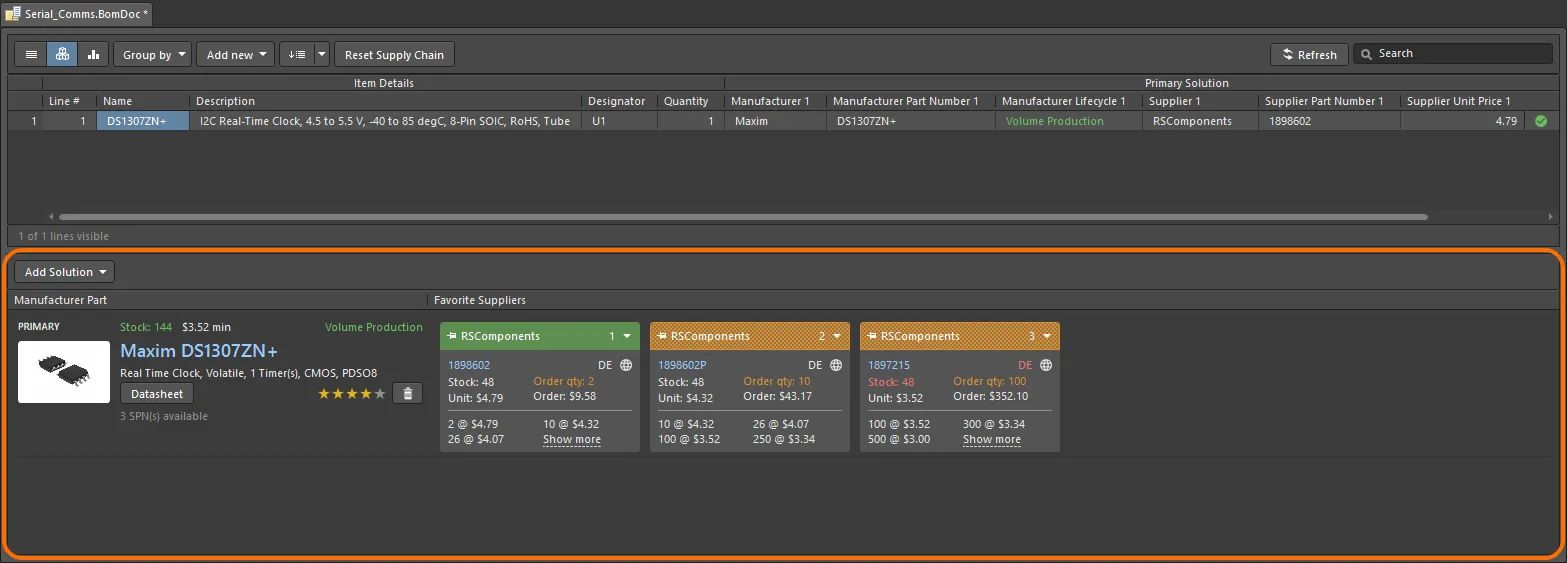Click the green check status icon in row 1
The image size is (1567, 563).
[1541, 121]
